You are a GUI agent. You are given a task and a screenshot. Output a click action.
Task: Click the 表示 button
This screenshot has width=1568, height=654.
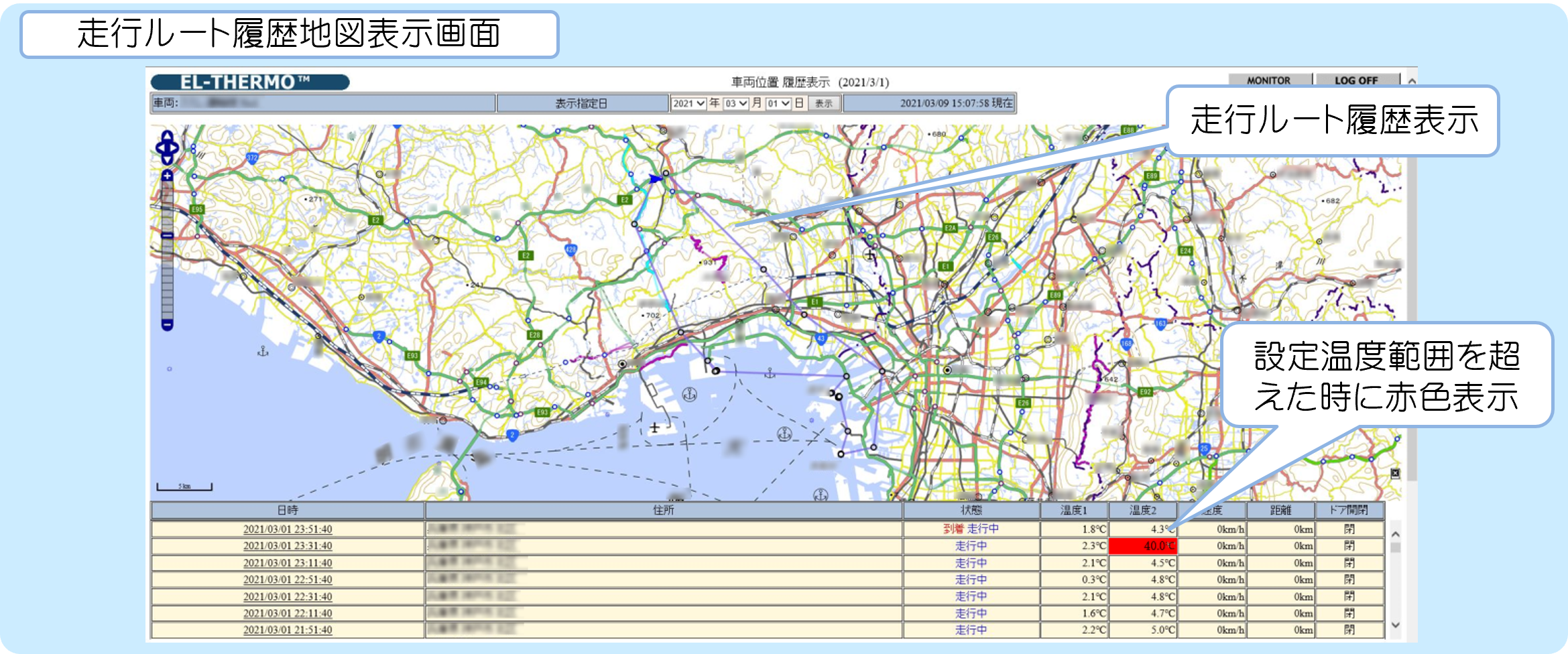pyautogui.click(x=824, y=103)
